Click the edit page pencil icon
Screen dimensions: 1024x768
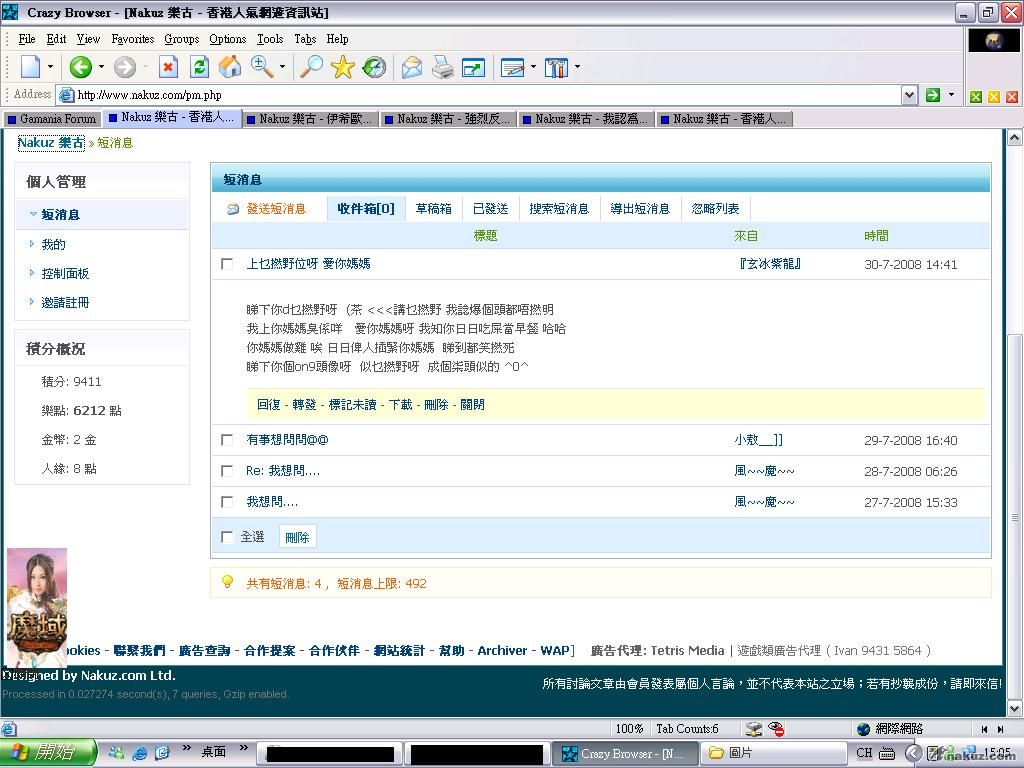click(513, 67)
